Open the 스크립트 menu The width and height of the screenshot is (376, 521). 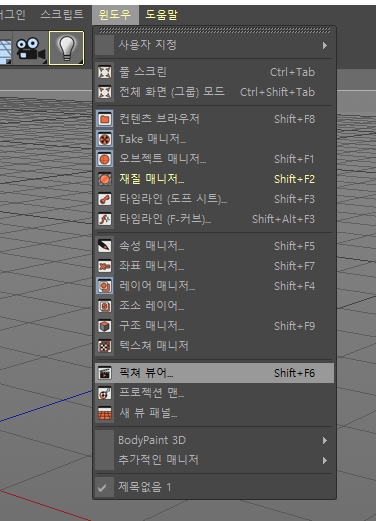62,15
